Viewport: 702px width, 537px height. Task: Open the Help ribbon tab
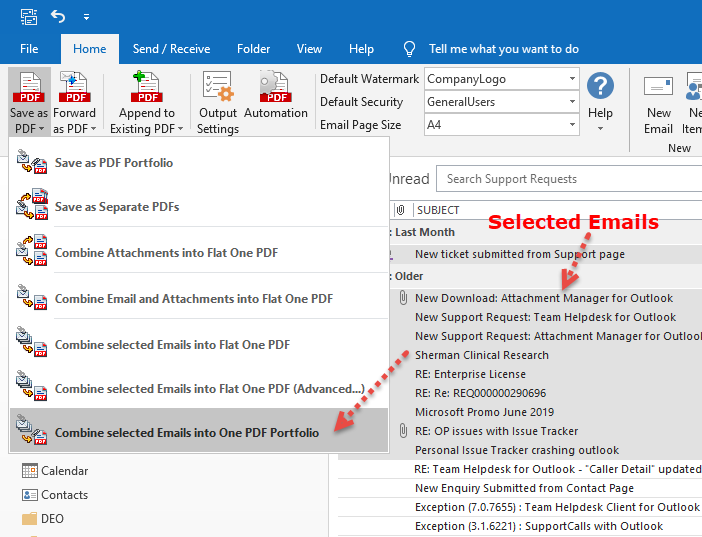(x=361, y=49)
